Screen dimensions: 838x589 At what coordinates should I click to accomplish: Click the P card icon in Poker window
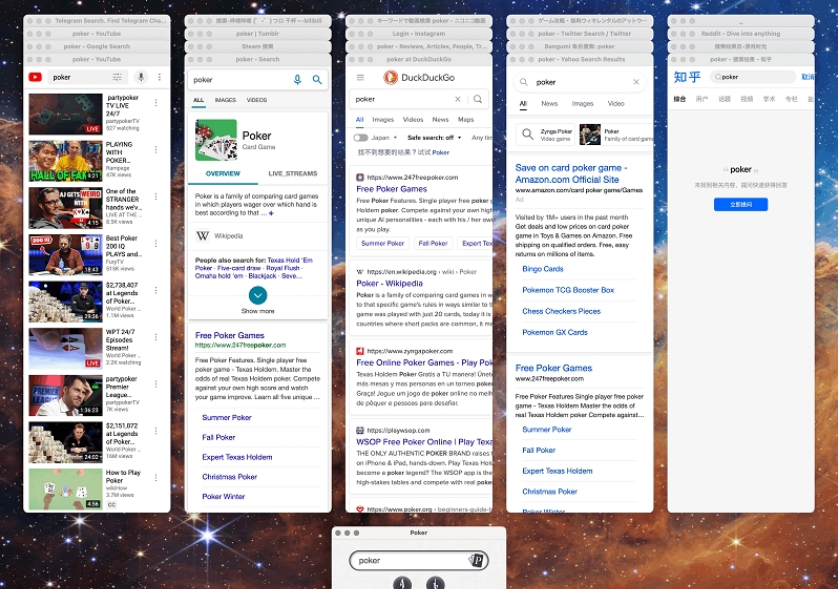click(476, 560)
